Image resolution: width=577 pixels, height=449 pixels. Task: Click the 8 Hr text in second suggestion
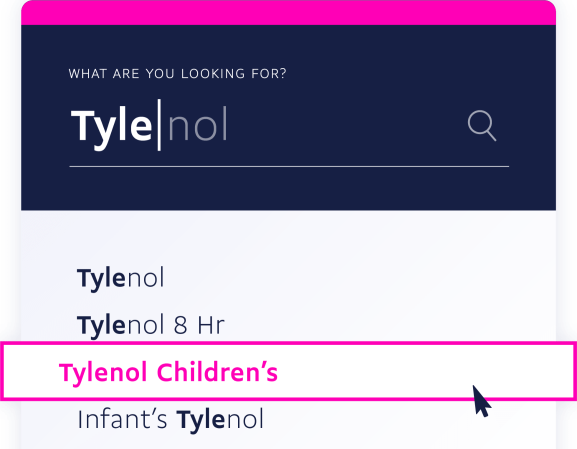(x=199, y=325)
